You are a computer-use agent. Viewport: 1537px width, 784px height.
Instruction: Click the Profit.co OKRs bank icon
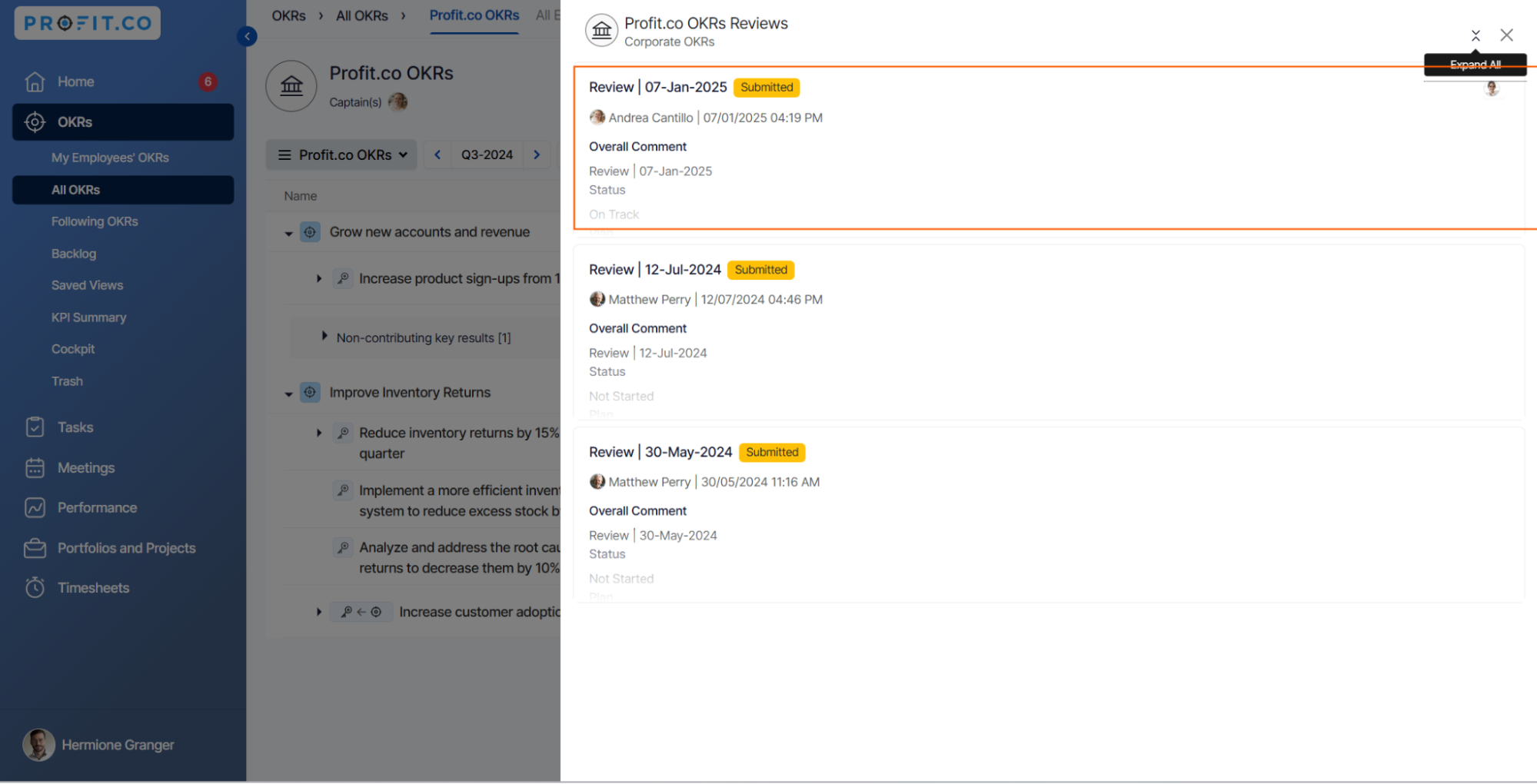coord(291,86)
